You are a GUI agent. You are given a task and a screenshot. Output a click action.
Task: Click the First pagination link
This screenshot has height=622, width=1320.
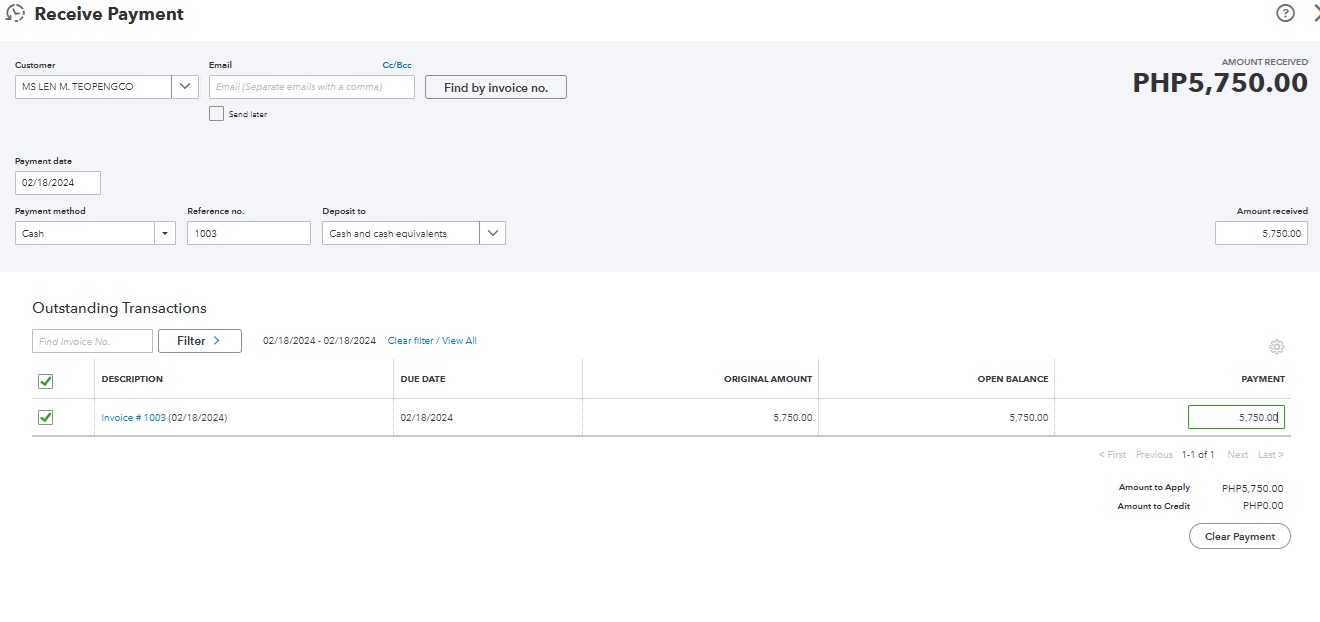(1112, 455)
